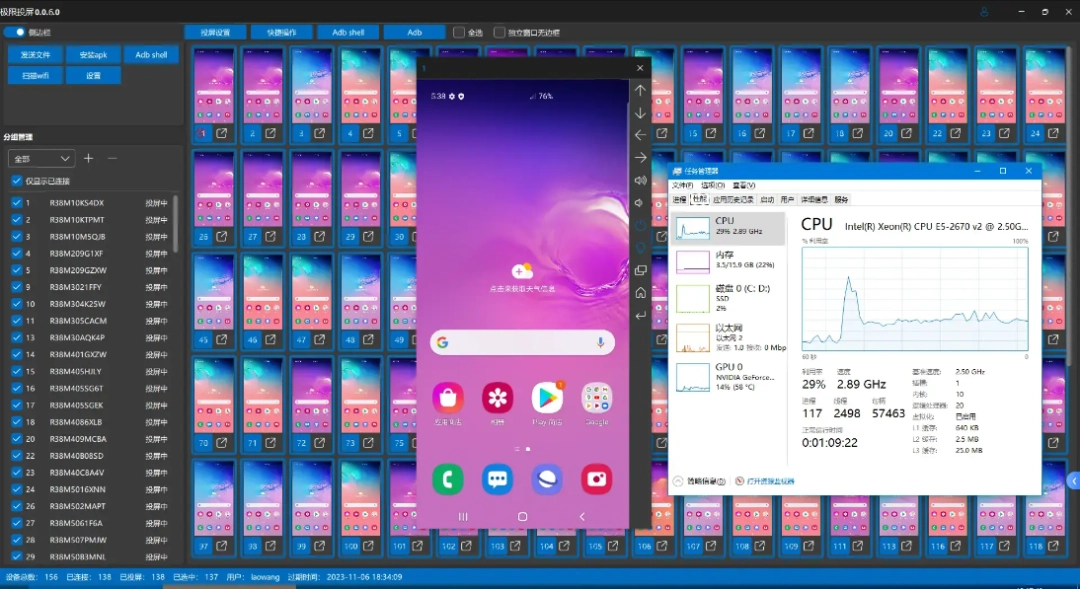Screen dimensions: 1080x589
Task: Open the 选项(O) menu in Task Manager
Action: coord(715,185)
